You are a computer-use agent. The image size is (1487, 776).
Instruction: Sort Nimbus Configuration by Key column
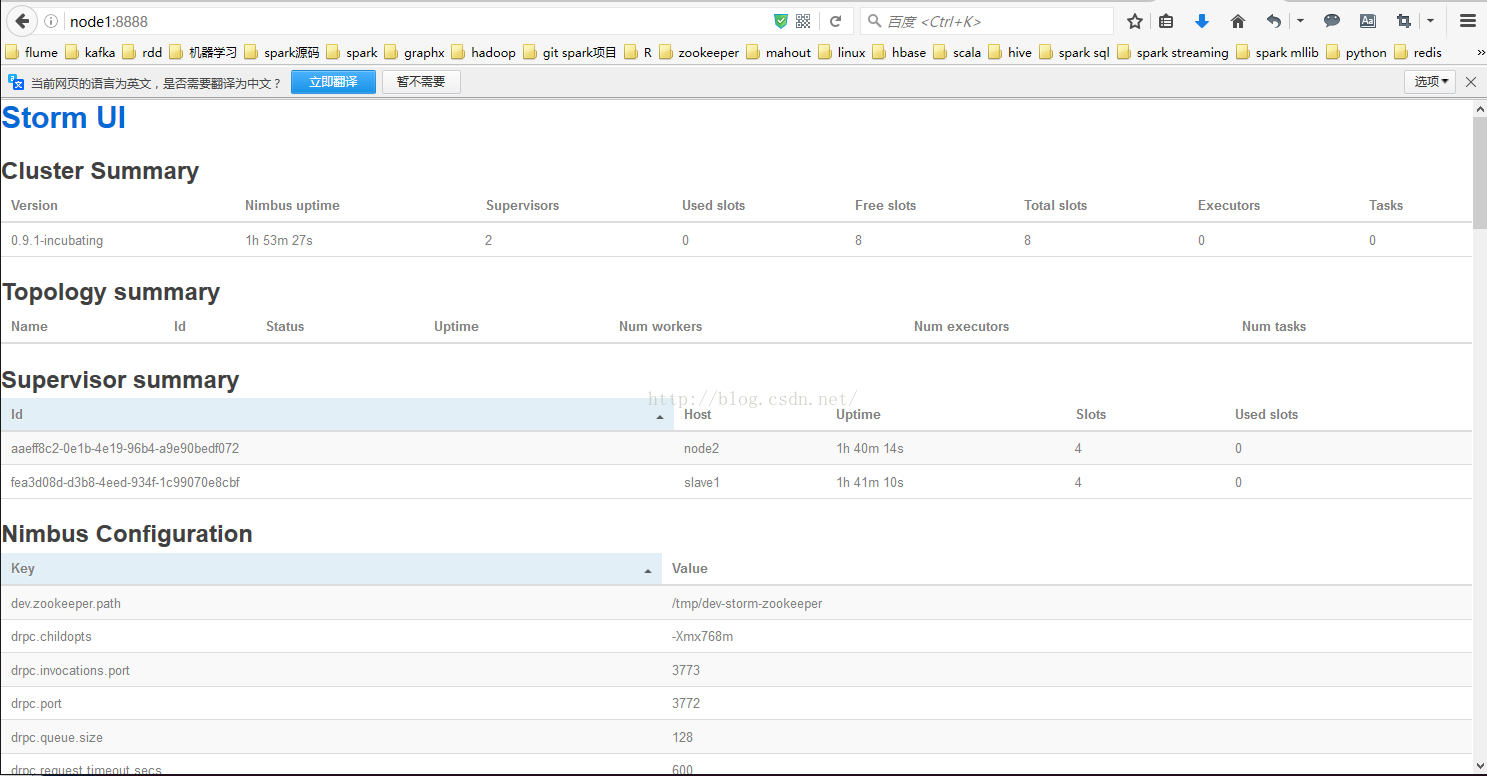[331, 569]
